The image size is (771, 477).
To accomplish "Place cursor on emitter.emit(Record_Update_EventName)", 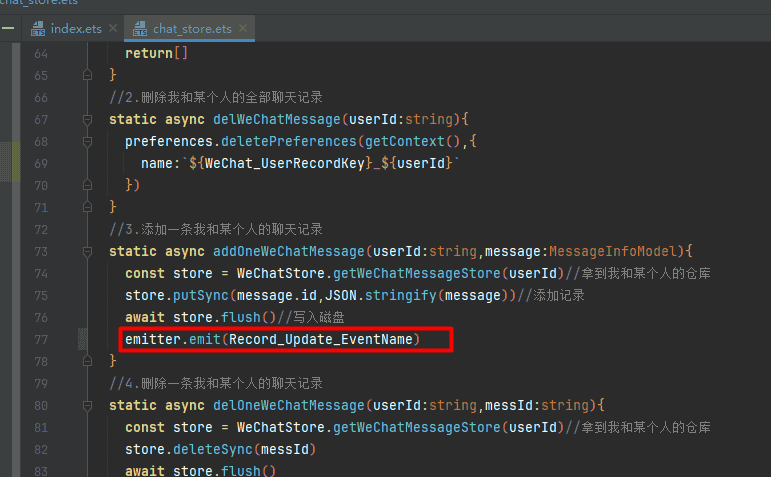I will 272,339.
